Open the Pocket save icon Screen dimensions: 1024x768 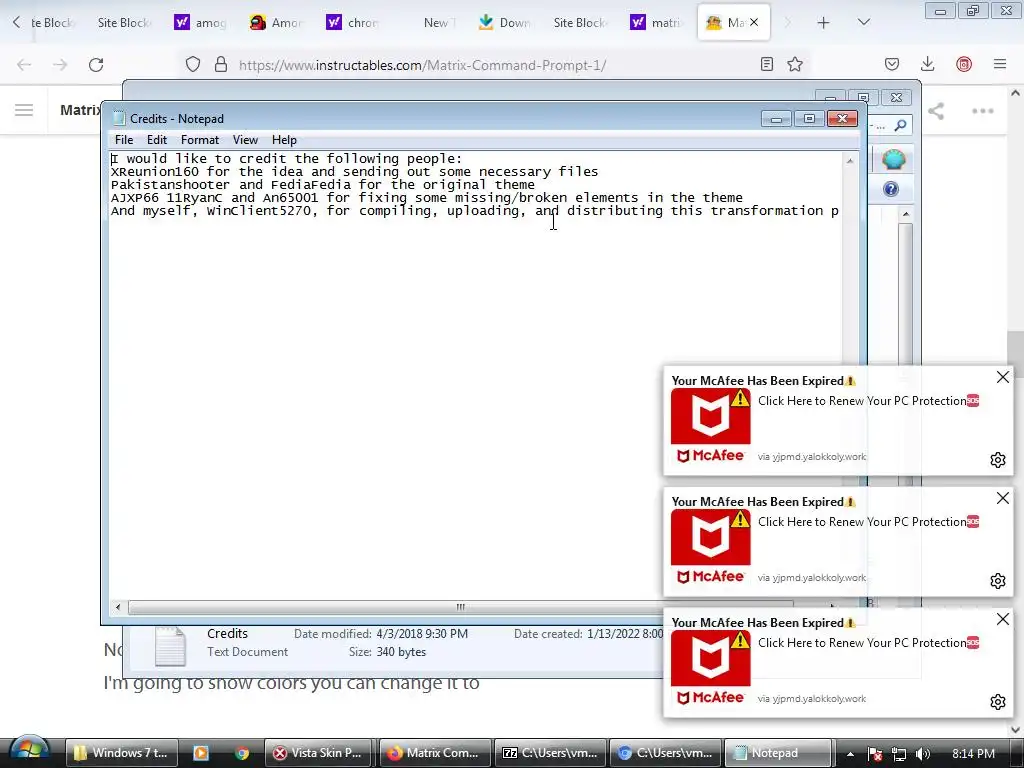coord(892,64)
